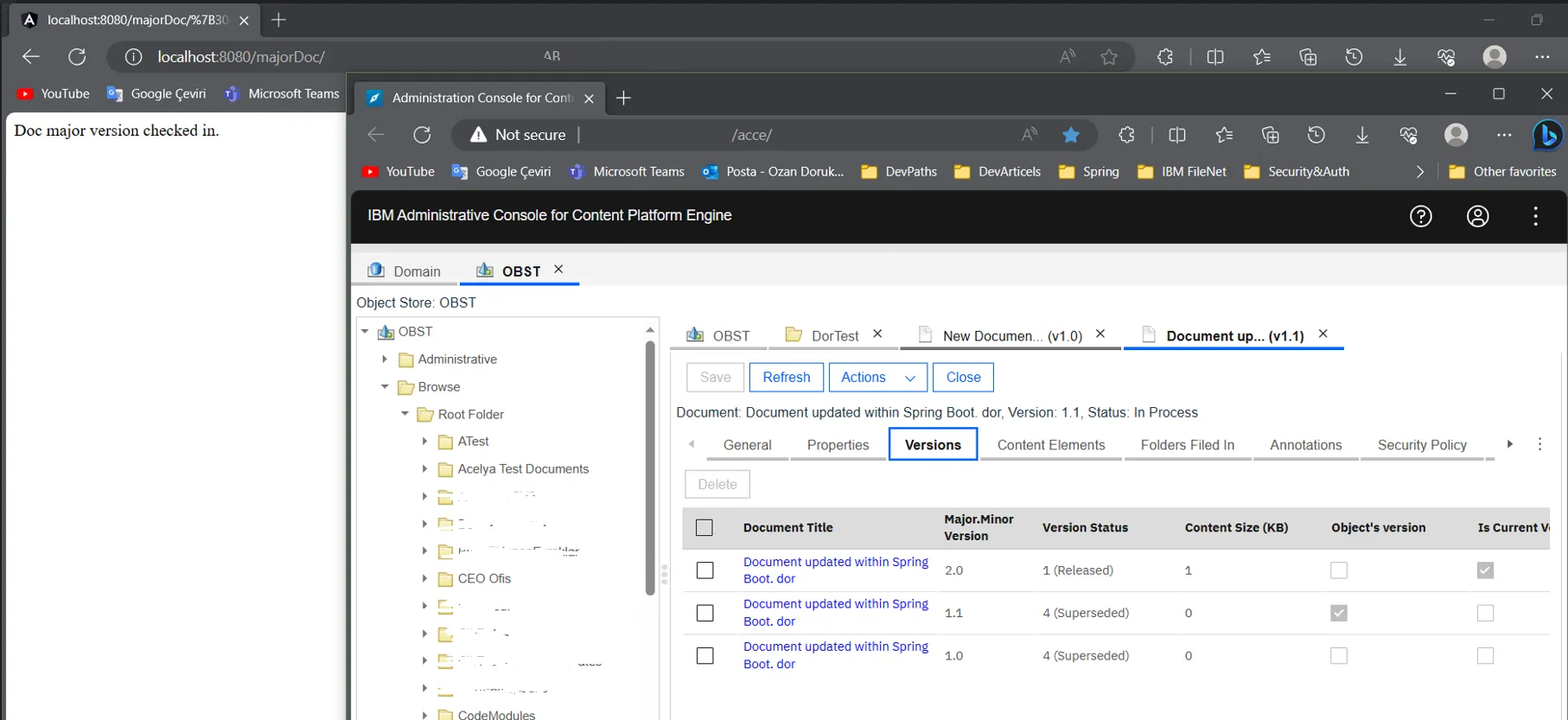Expand the ATest folder node

coord(424,442)
